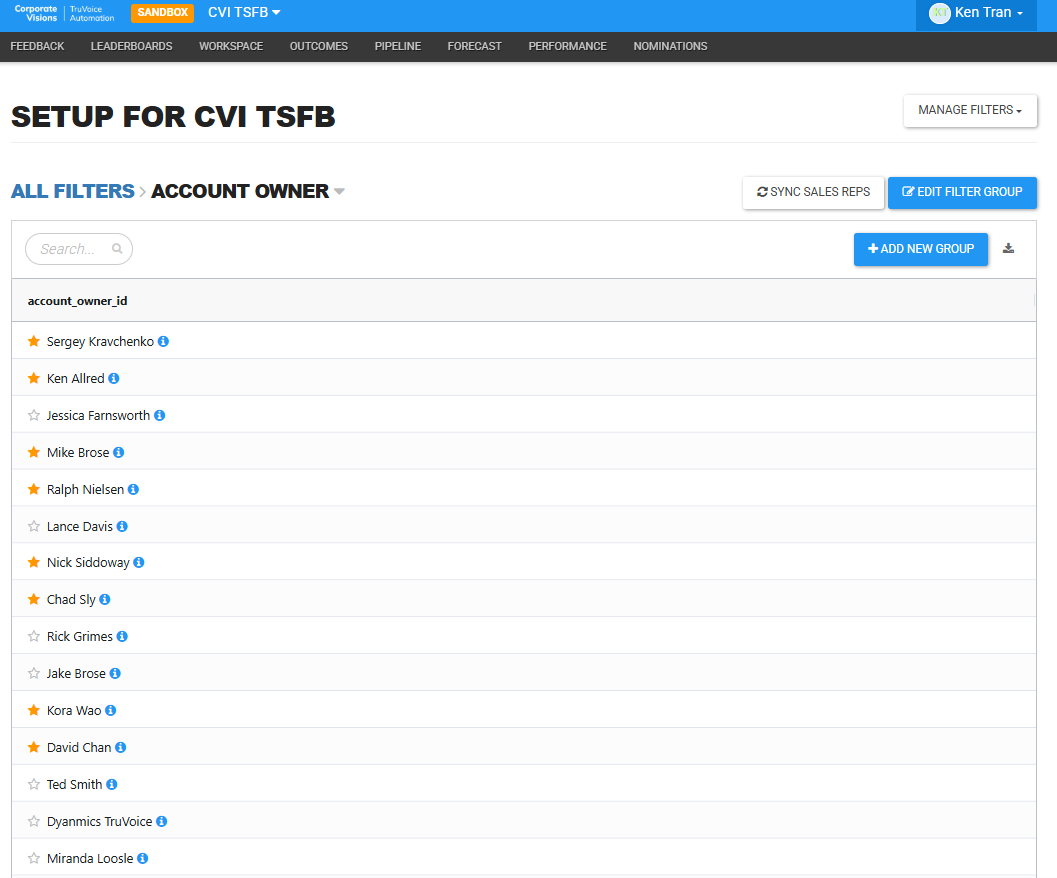
Task: Click info icon beside Ken Allred
Action: point(114,378)
